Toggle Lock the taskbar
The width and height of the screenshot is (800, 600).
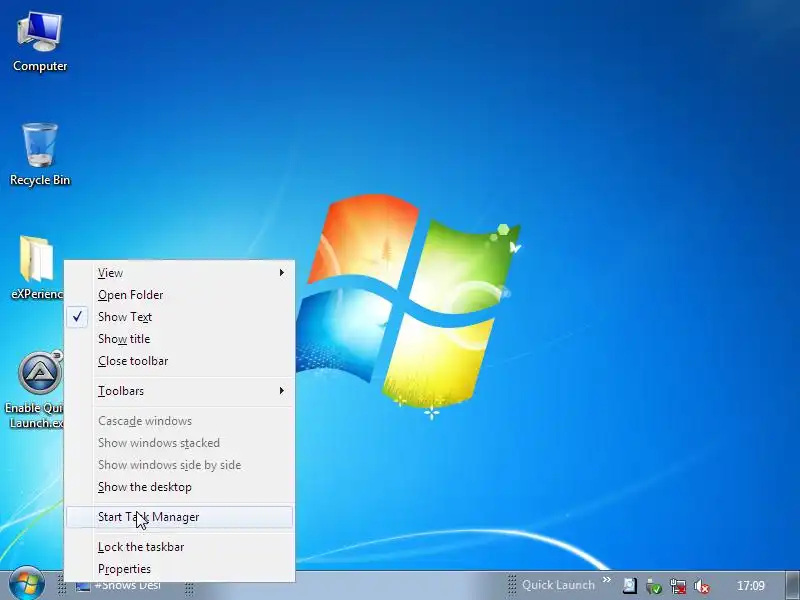point(180,547)
